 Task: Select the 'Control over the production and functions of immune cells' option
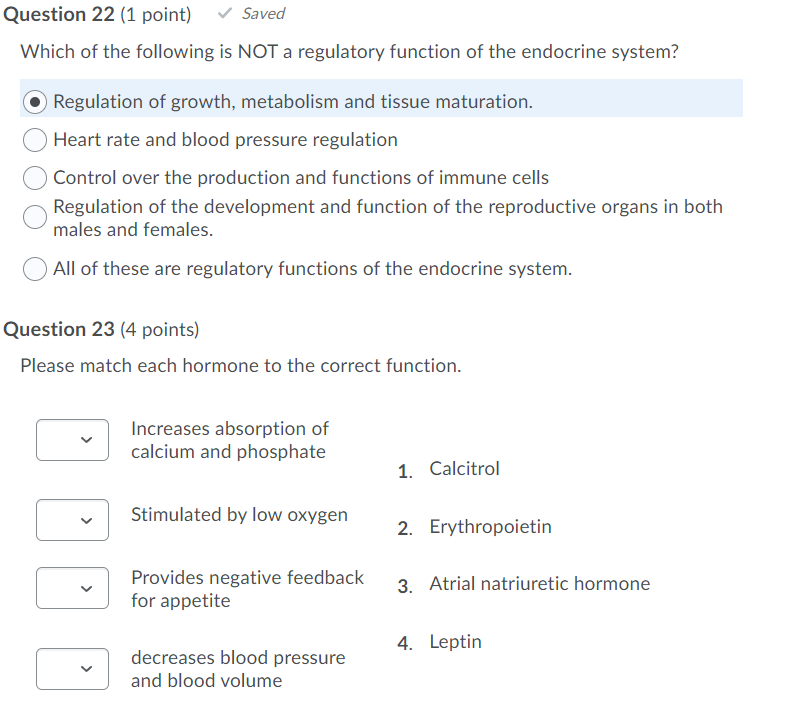[x=34, y=177]
